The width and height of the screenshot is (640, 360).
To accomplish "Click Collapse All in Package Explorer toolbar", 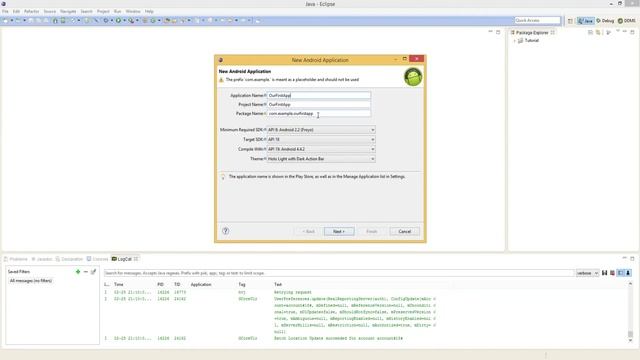I will (590, 32).
